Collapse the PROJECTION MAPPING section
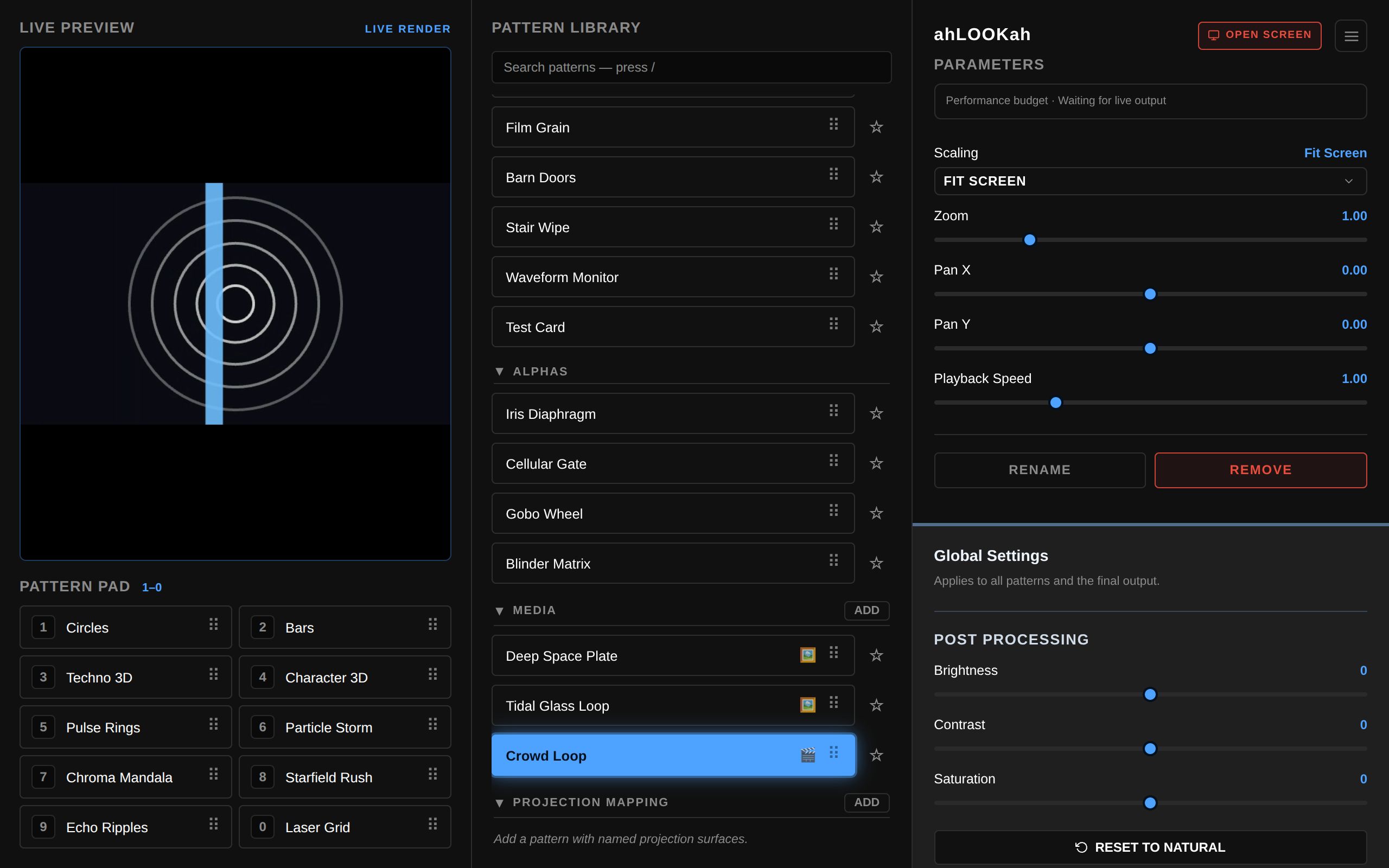Screen dimensions: 1389x868 pos(499,802)
